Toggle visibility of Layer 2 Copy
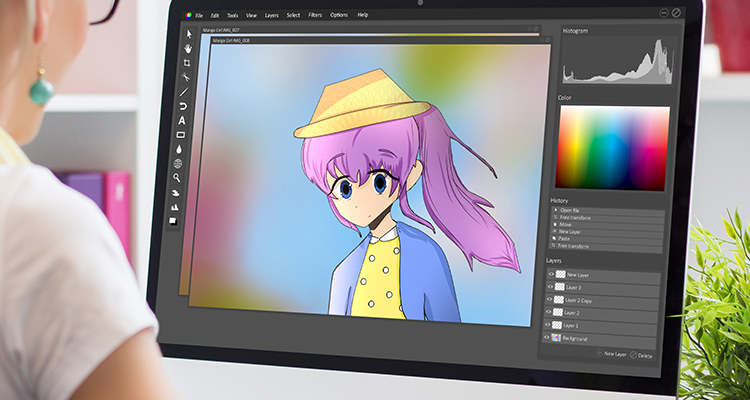Screen dimensions: 750x400 point(550,300)
